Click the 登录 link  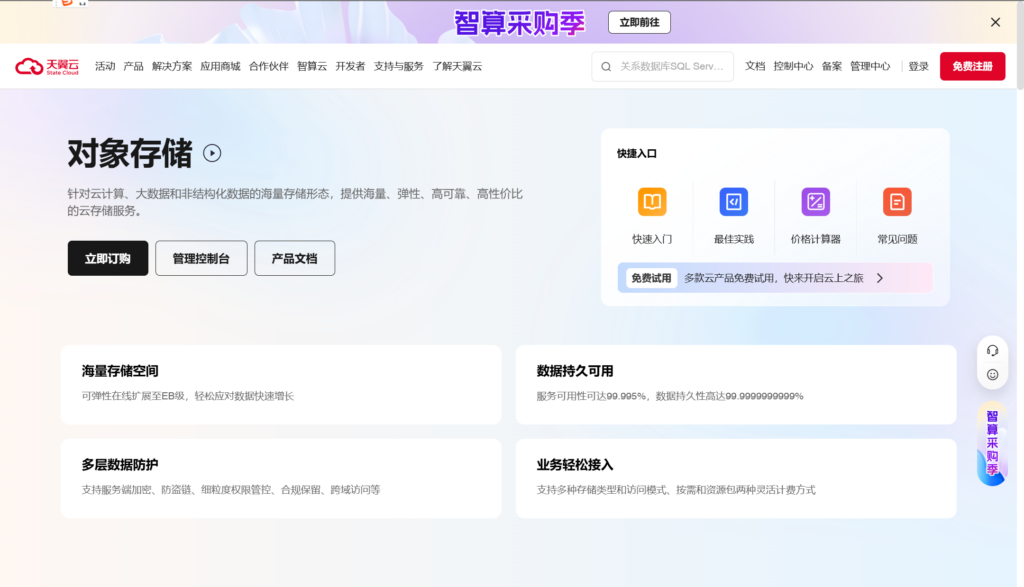click(x=918, y=67)
